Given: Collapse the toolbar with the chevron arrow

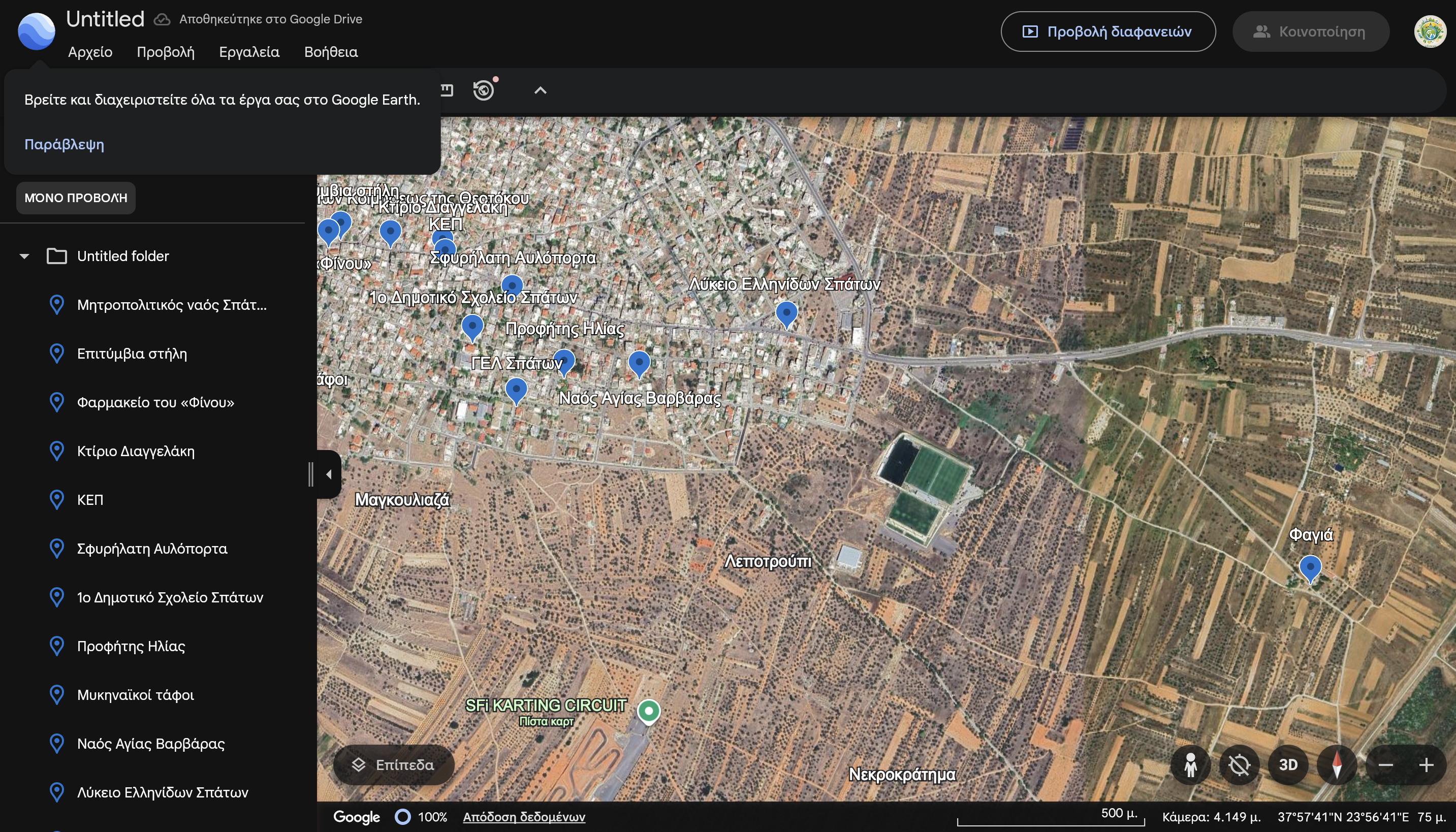Looking at the screenshot, I should click(x=540, y=90).
